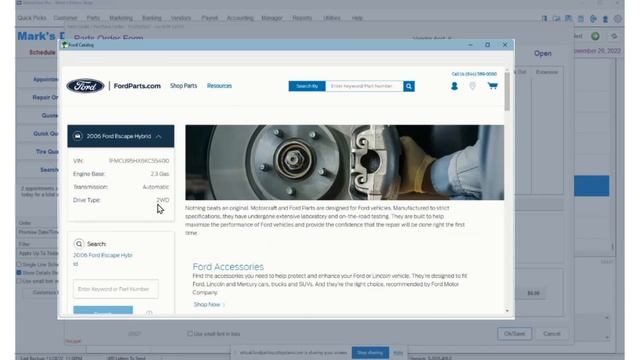Click the Ford Catalog window title icon
Image resolution: width=640 pixels, height=360 pixels.
click(64, 45)
